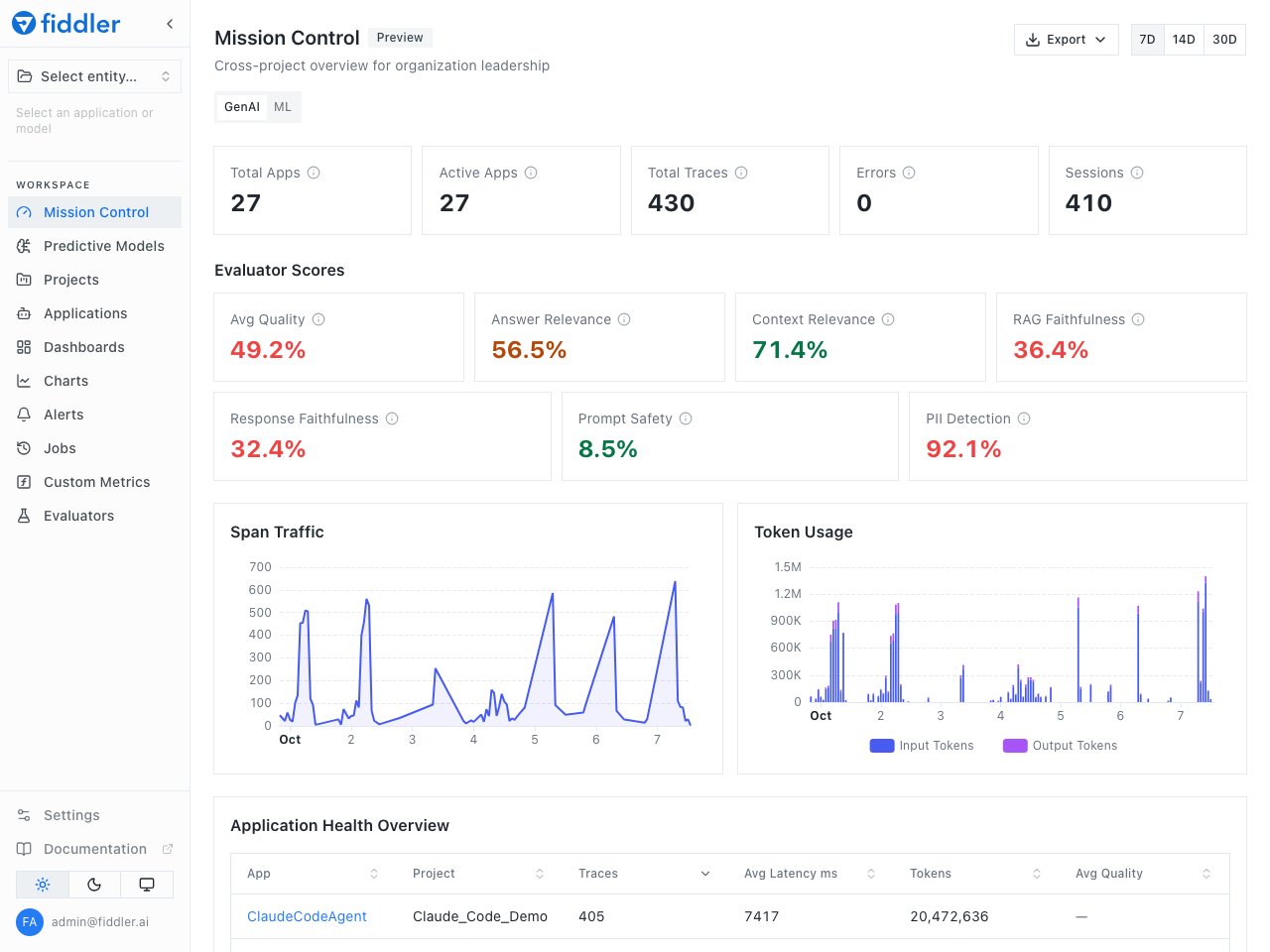Select the 14D time range
This screenshot has width=1270, height=952.
click(x=1184, y=40)
